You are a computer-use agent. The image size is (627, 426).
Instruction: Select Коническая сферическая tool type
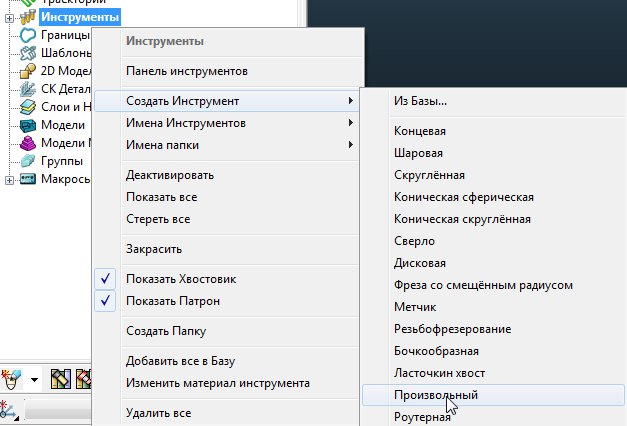click(493, 197)
